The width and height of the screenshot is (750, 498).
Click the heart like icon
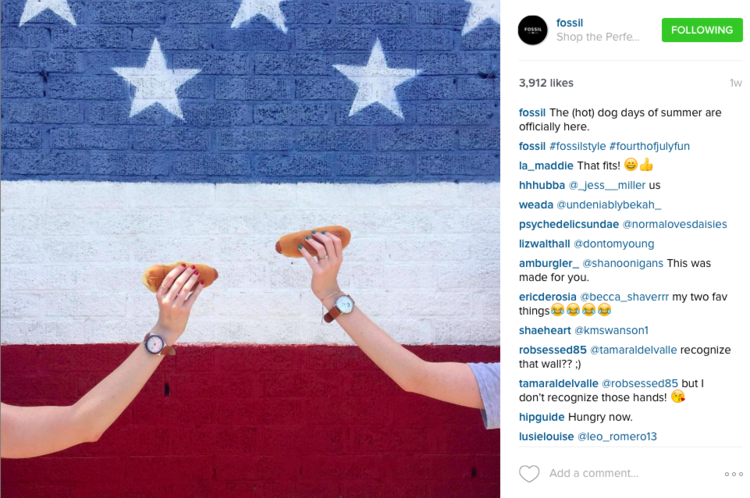(529, 474)
